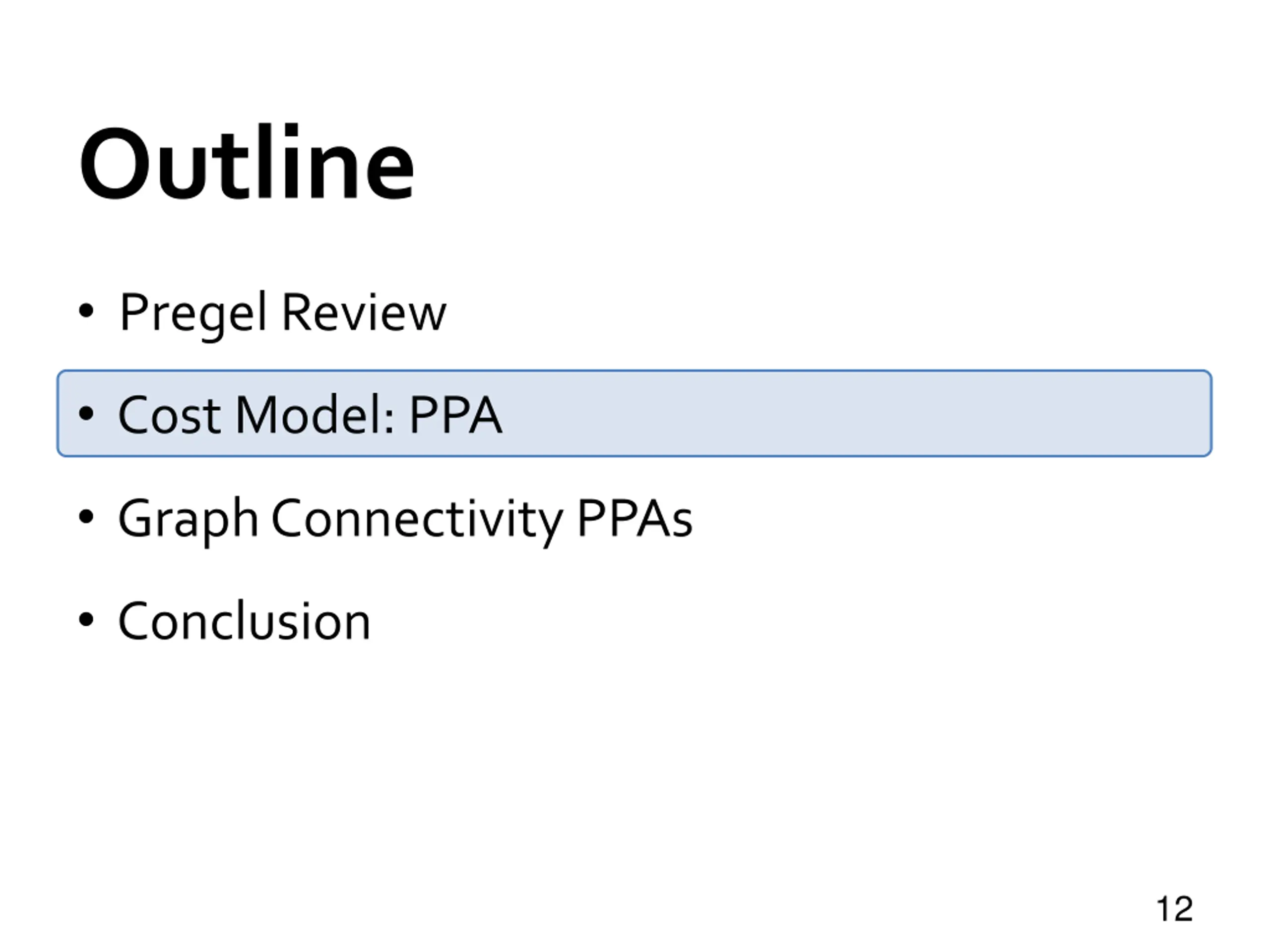Select the highlighted "Cost Model: PPA" item
This screenshot has width=1270, height=952.
635,414
